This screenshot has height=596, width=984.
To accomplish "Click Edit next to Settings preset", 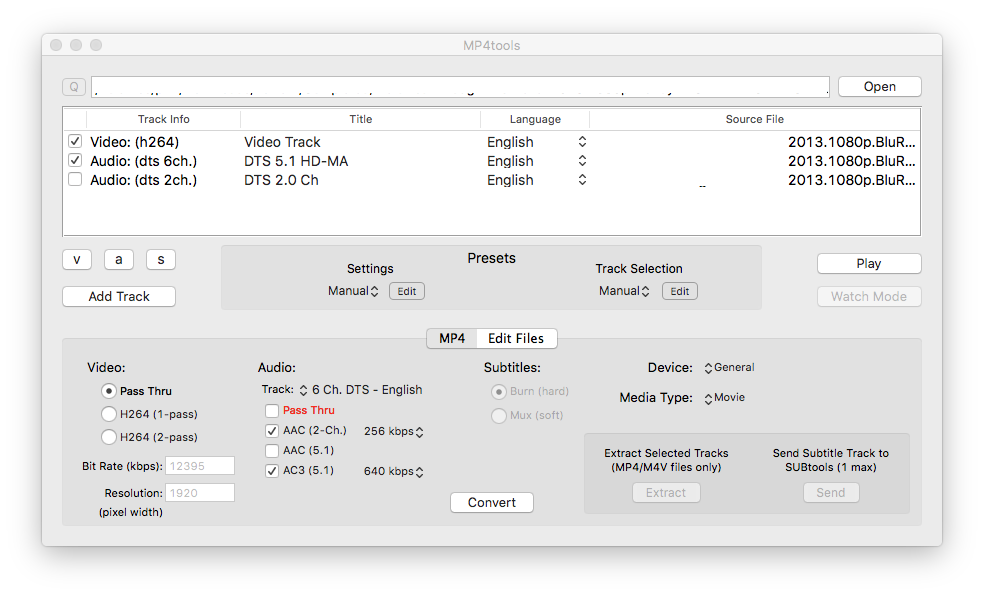I will pos(407,291).
